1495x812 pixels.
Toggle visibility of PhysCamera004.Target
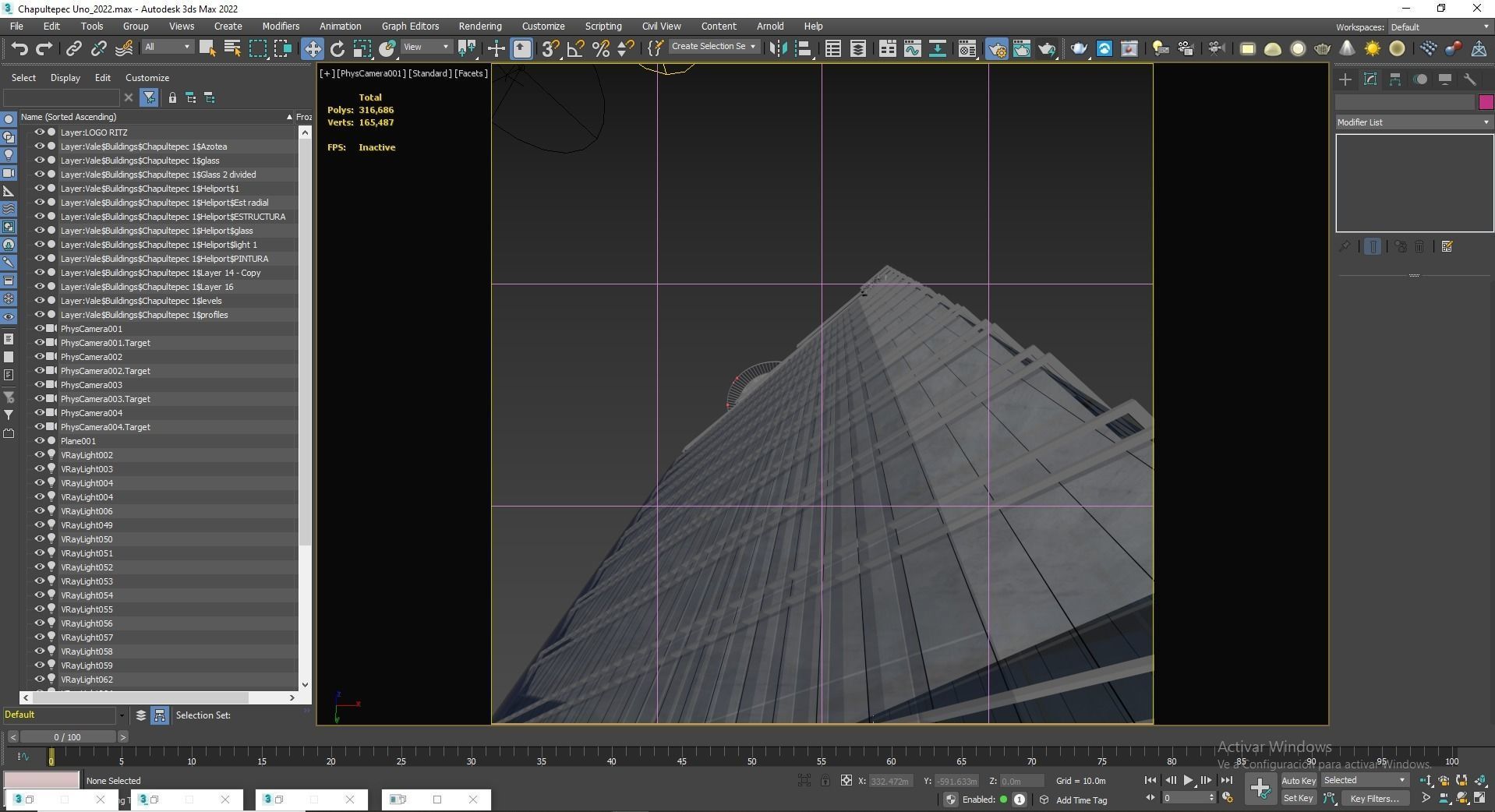point(39,427)
